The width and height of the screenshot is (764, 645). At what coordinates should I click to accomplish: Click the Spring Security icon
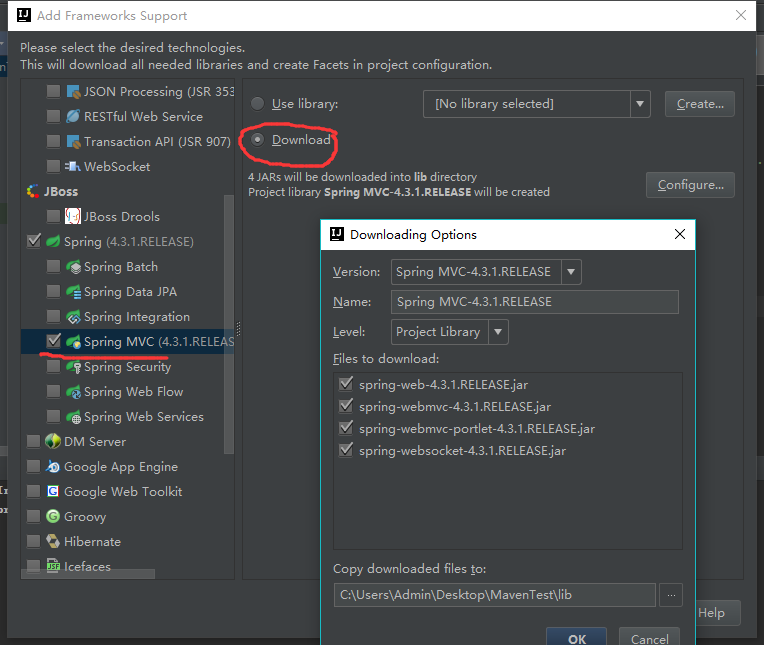[x=73, y=367]
